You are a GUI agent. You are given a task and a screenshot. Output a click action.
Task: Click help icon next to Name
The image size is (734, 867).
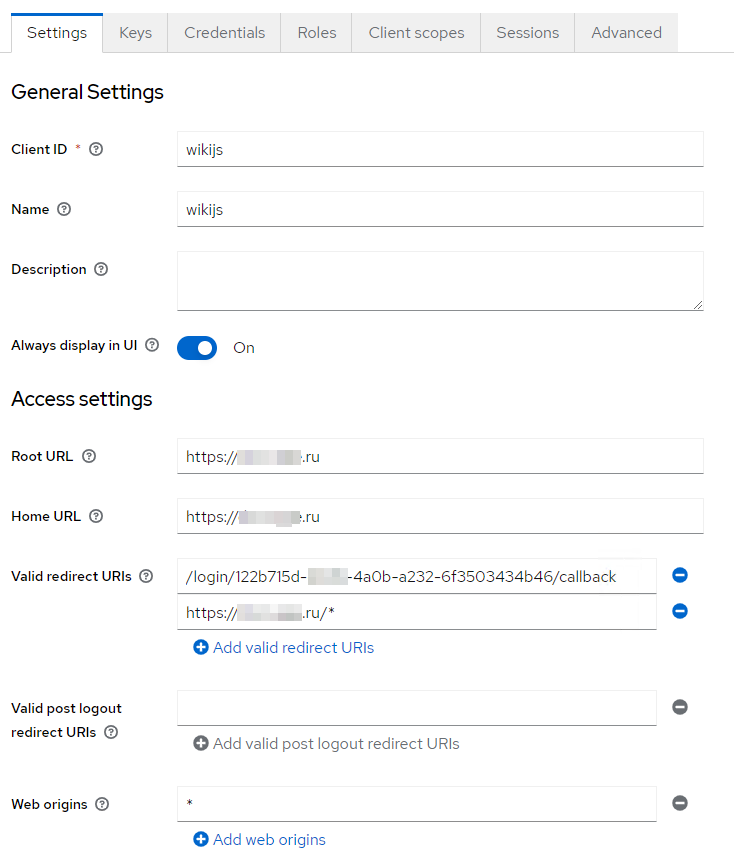[x=64, y=209]
